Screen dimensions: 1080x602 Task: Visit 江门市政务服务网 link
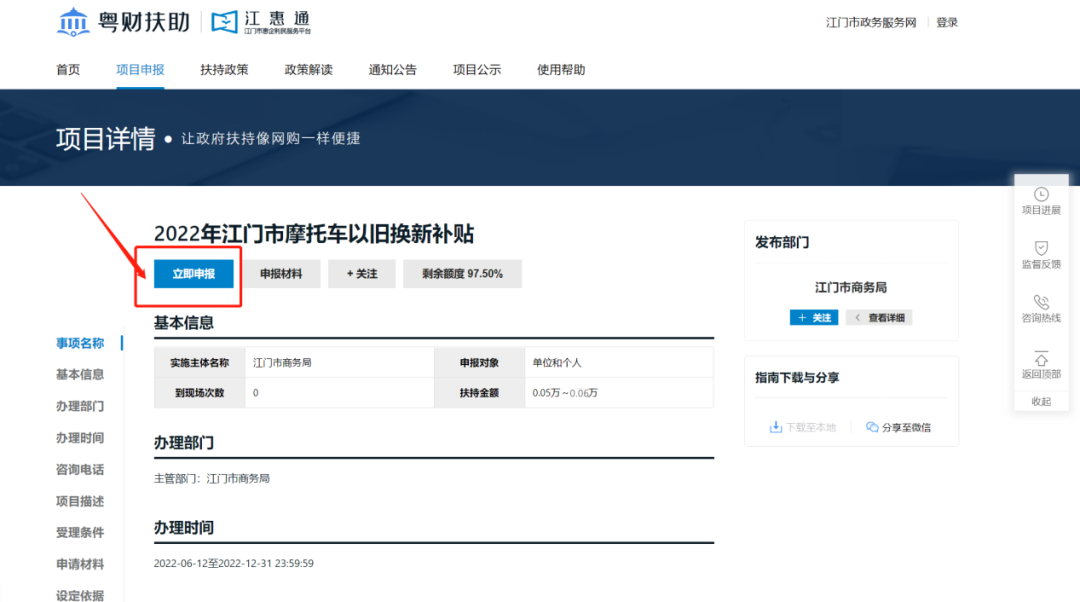pyautogui.click(x=871, y=23)
